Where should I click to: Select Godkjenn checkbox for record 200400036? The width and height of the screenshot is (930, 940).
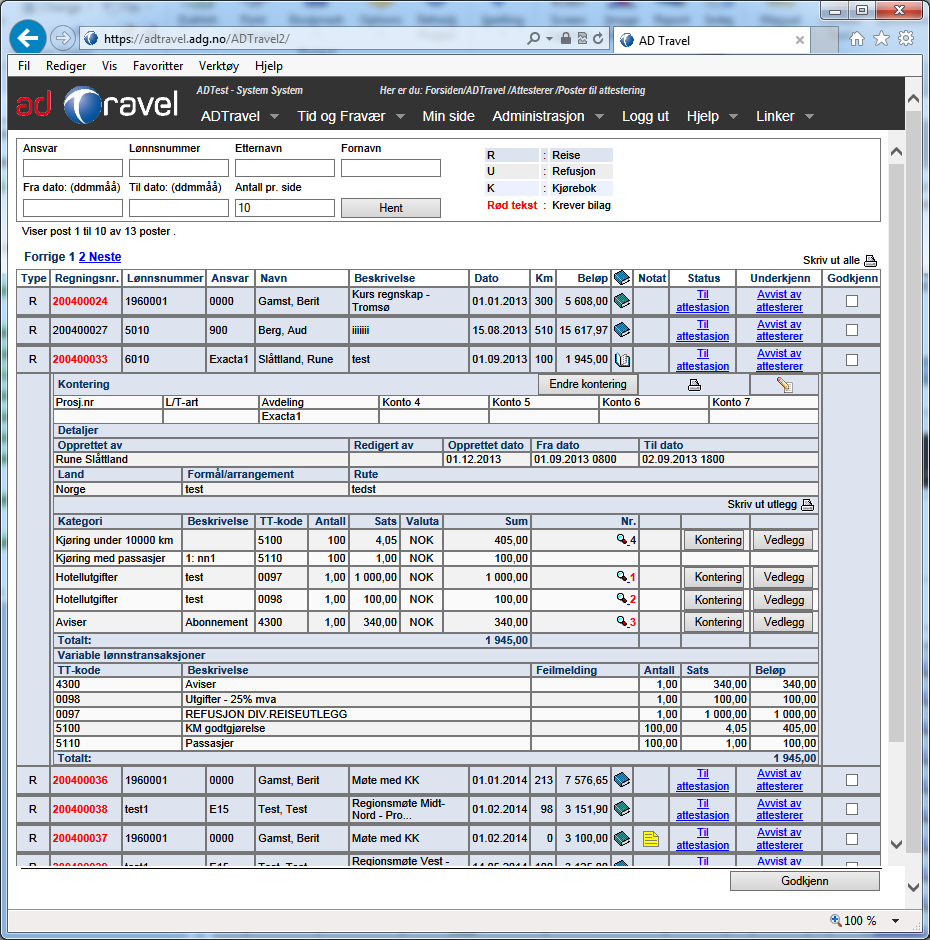(852, 780)
